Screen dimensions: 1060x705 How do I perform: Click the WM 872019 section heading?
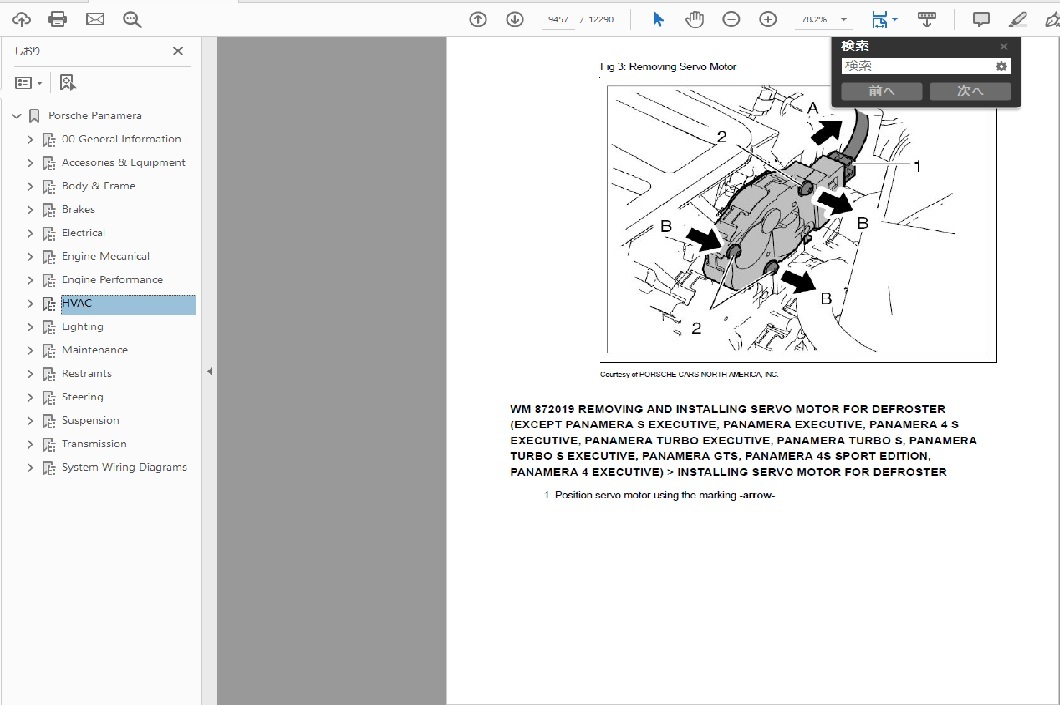coord(743,440)
